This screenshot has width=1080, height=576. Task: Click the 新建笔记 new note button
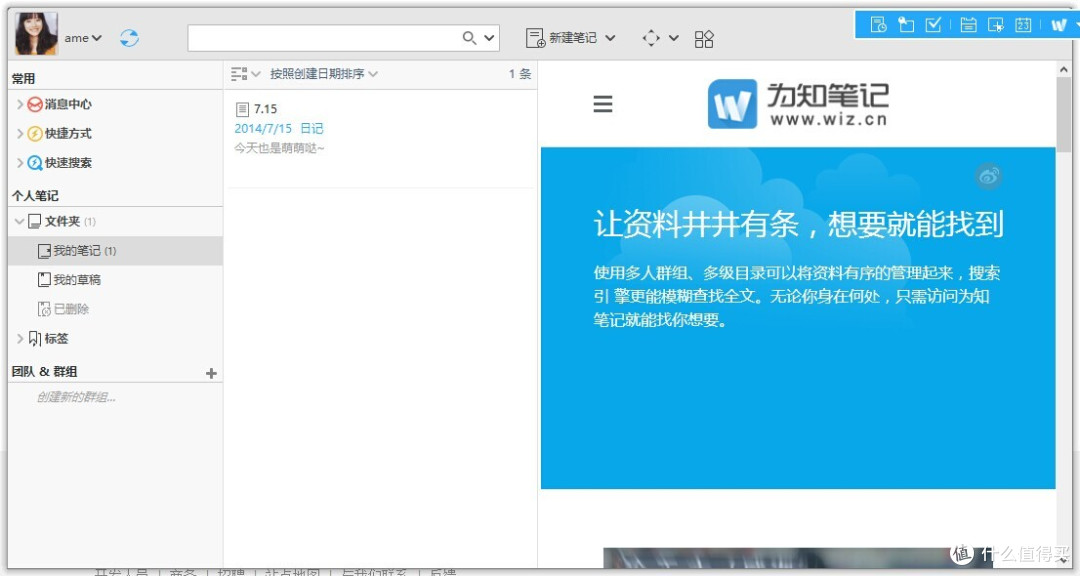pos(561,38)
